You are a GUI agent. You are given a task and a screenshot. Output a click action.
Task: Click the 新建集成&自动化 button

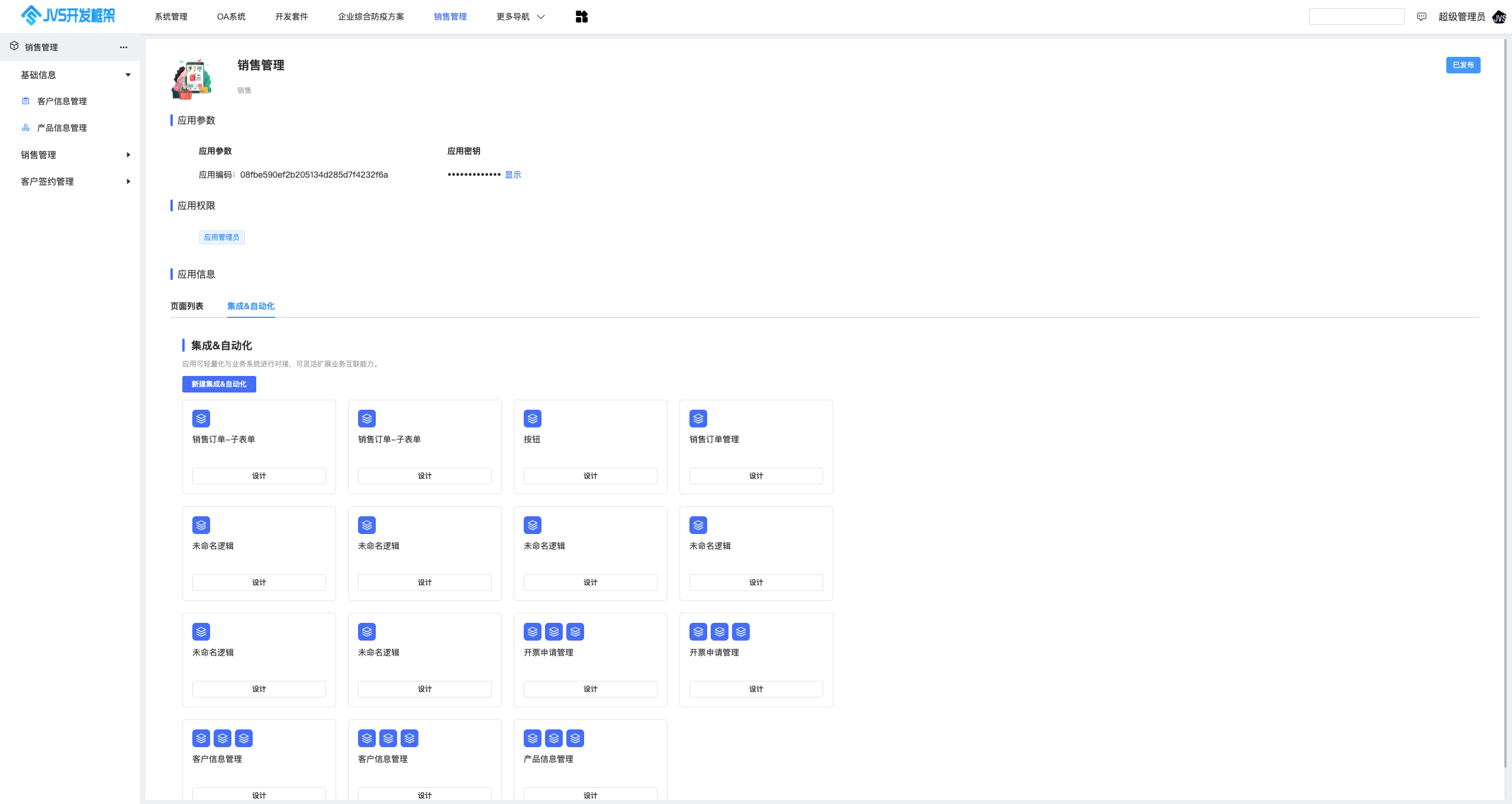coord(219,384)
